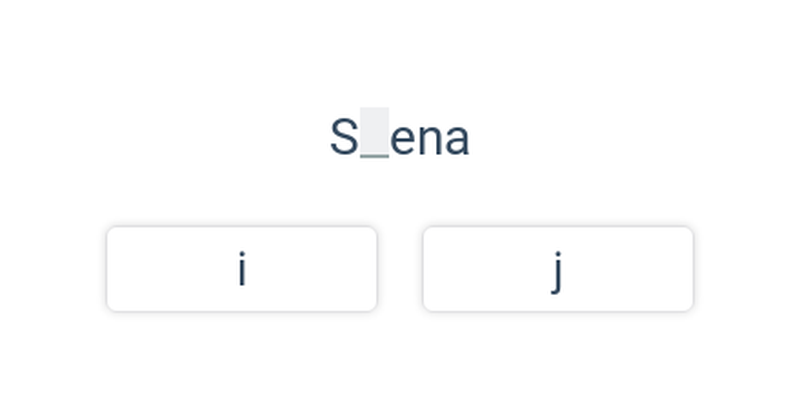Viewport: 800px width, 400px height.
Task: Click the capital S in the word
Action: pyautogui.click(x=344, y=137)
